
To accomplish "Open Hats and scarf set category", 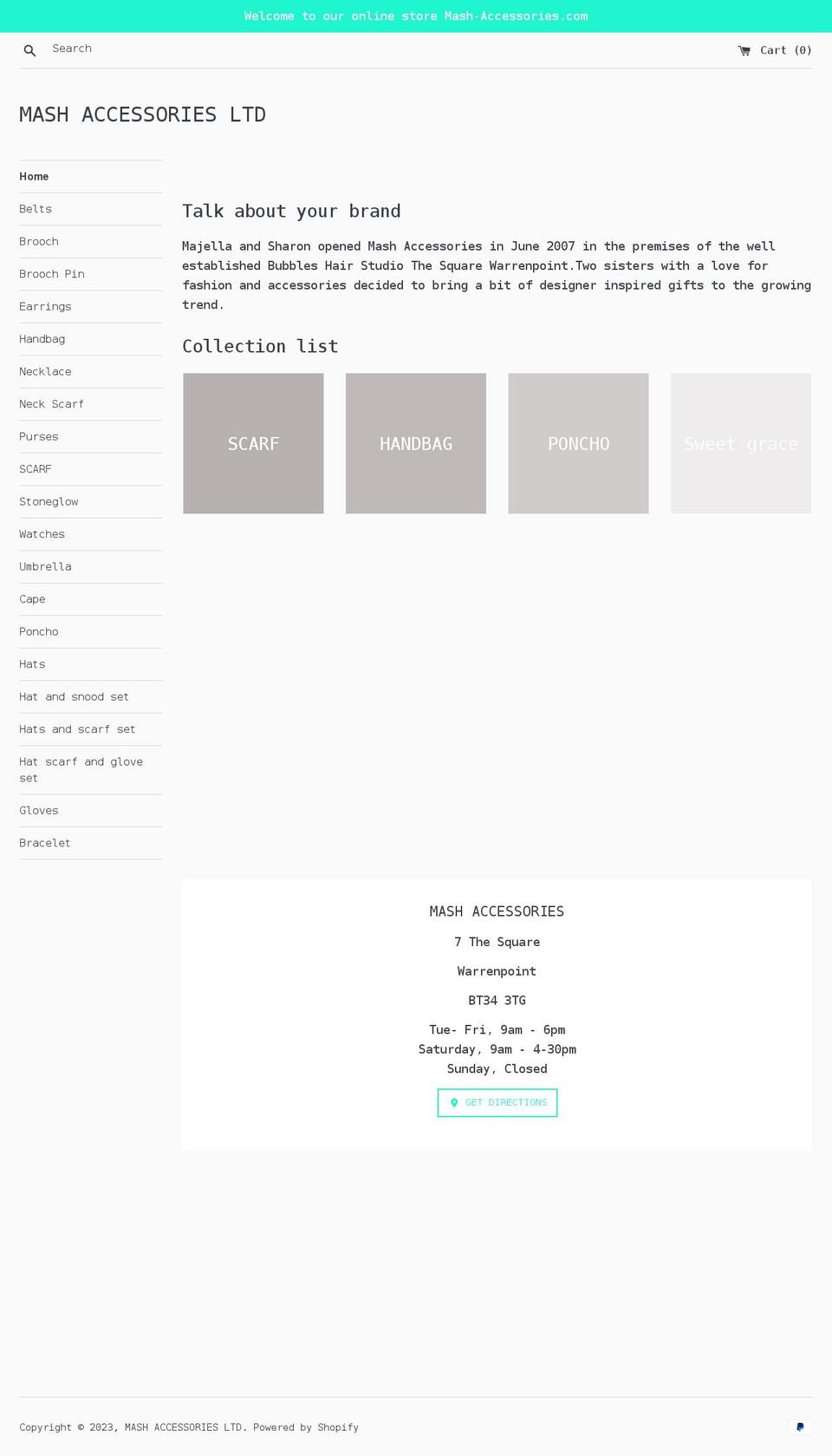I will point(91,729).
